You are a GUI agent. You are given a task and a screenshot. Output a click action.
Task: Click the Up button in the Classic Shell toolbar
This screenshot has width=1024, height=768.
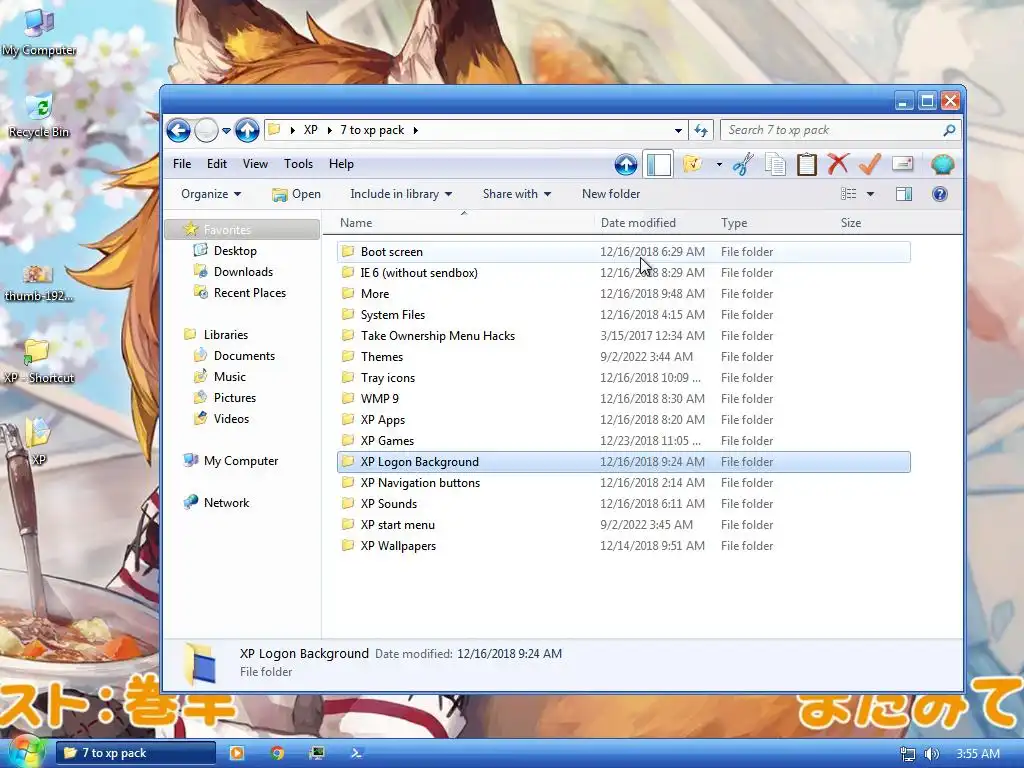click(626, 165)
